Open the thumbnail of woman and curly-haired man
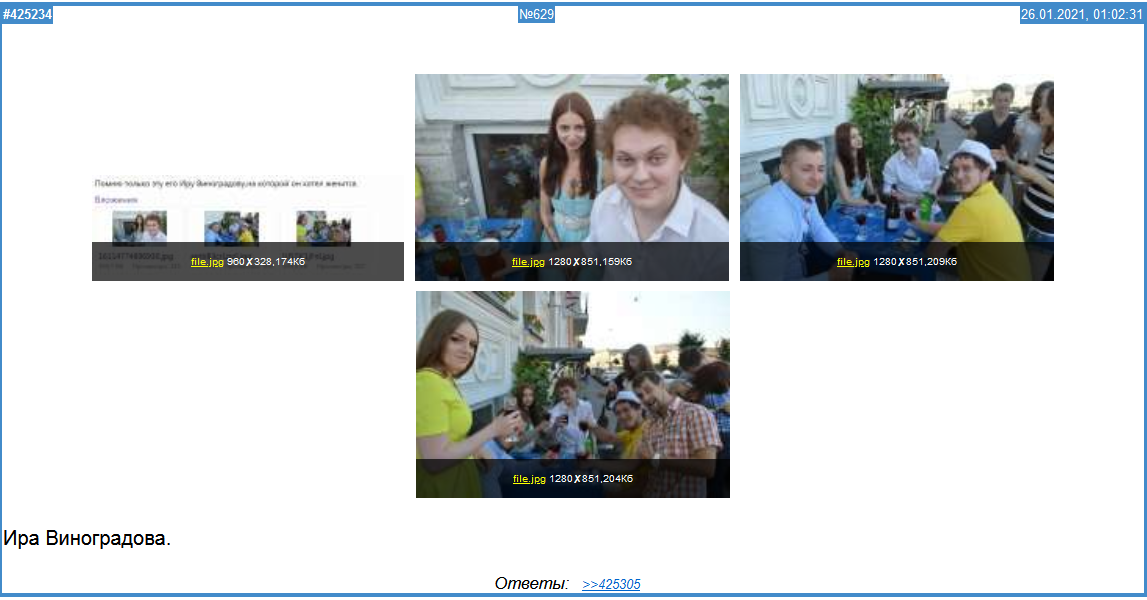 click(572, 177)
